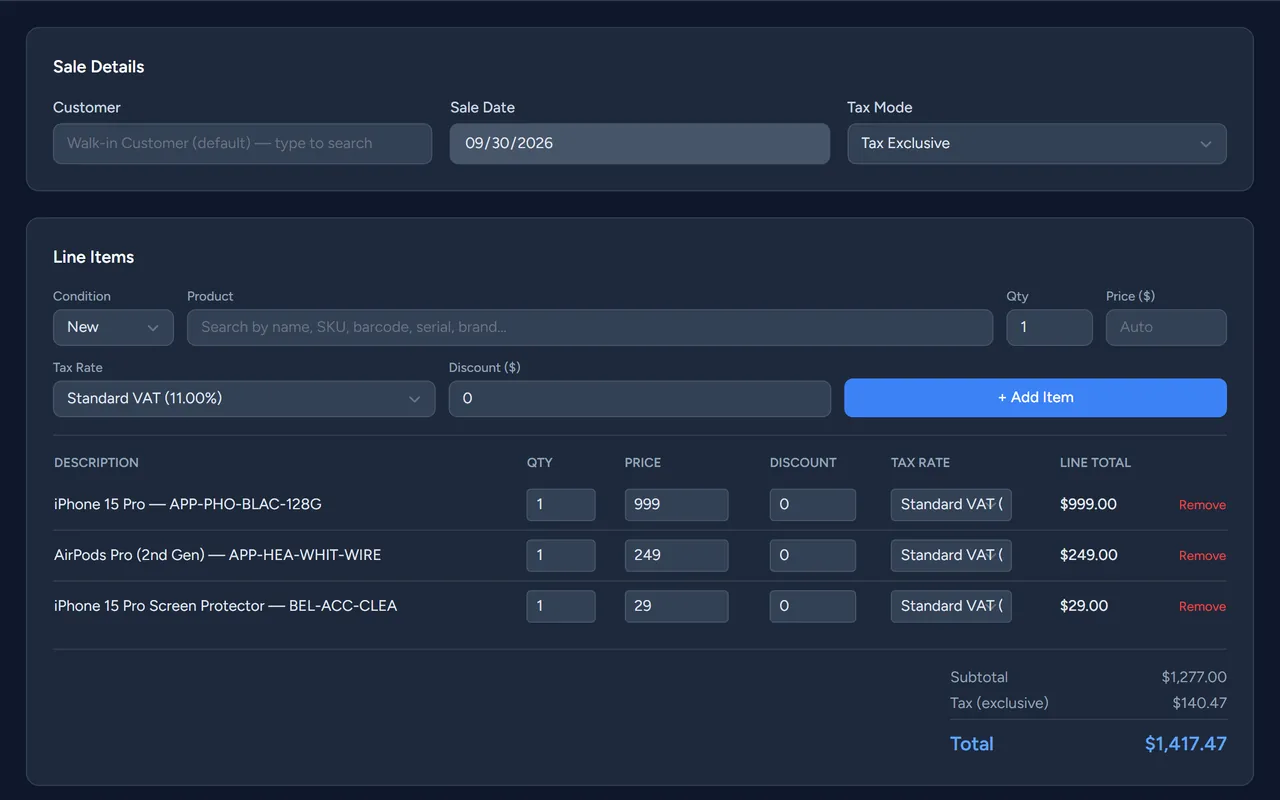Remove the iPhone 15 Pro line item
Image resolution: width=1280 pixels, height=800 pixels.
(1202, 505)
